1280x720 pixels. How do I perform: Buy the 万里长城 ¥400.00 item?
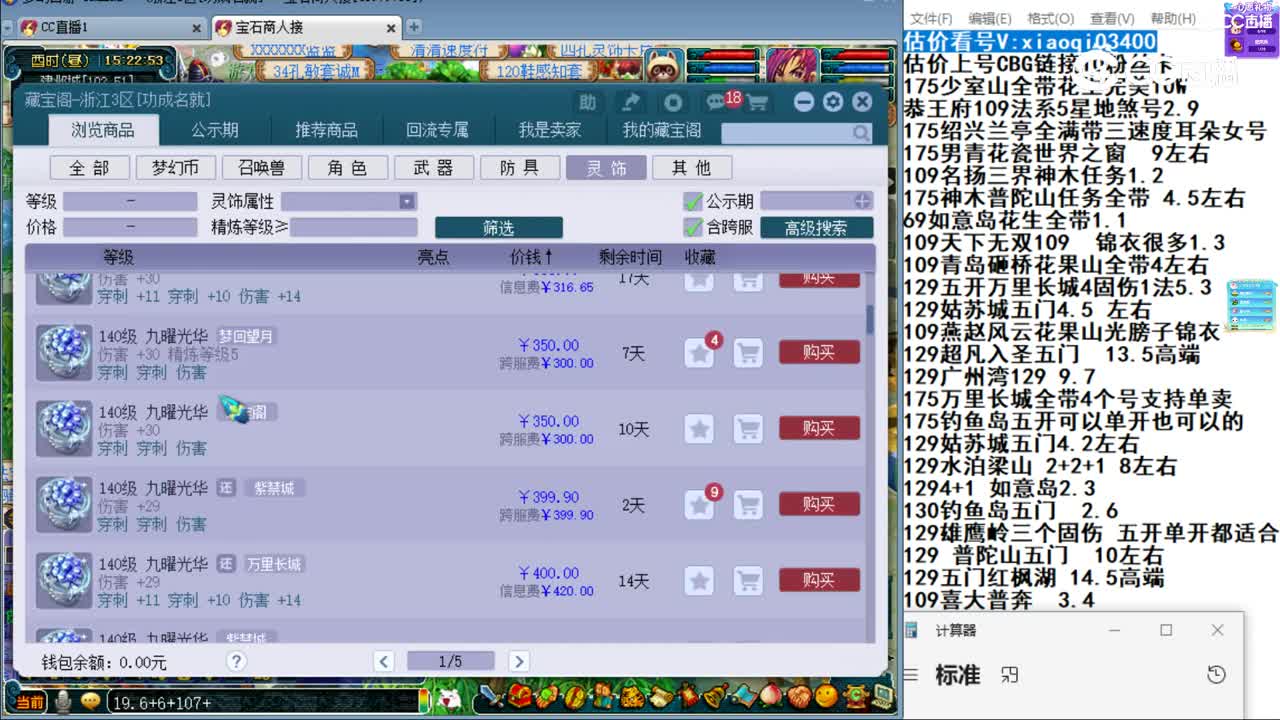click(x=819, y=580)
